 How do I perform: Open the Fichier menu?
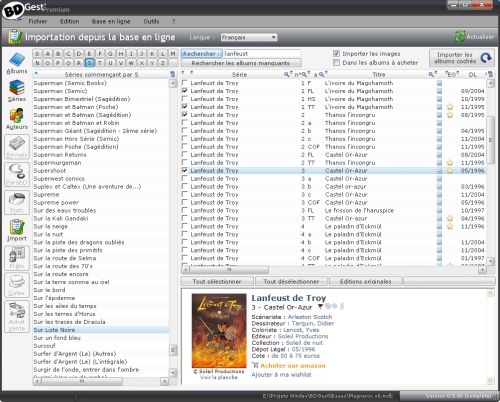point(38,21)
